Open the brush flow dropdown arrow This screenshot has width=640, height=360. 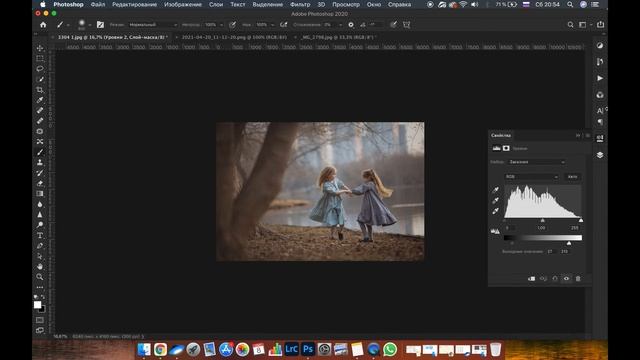click(272, 24)
